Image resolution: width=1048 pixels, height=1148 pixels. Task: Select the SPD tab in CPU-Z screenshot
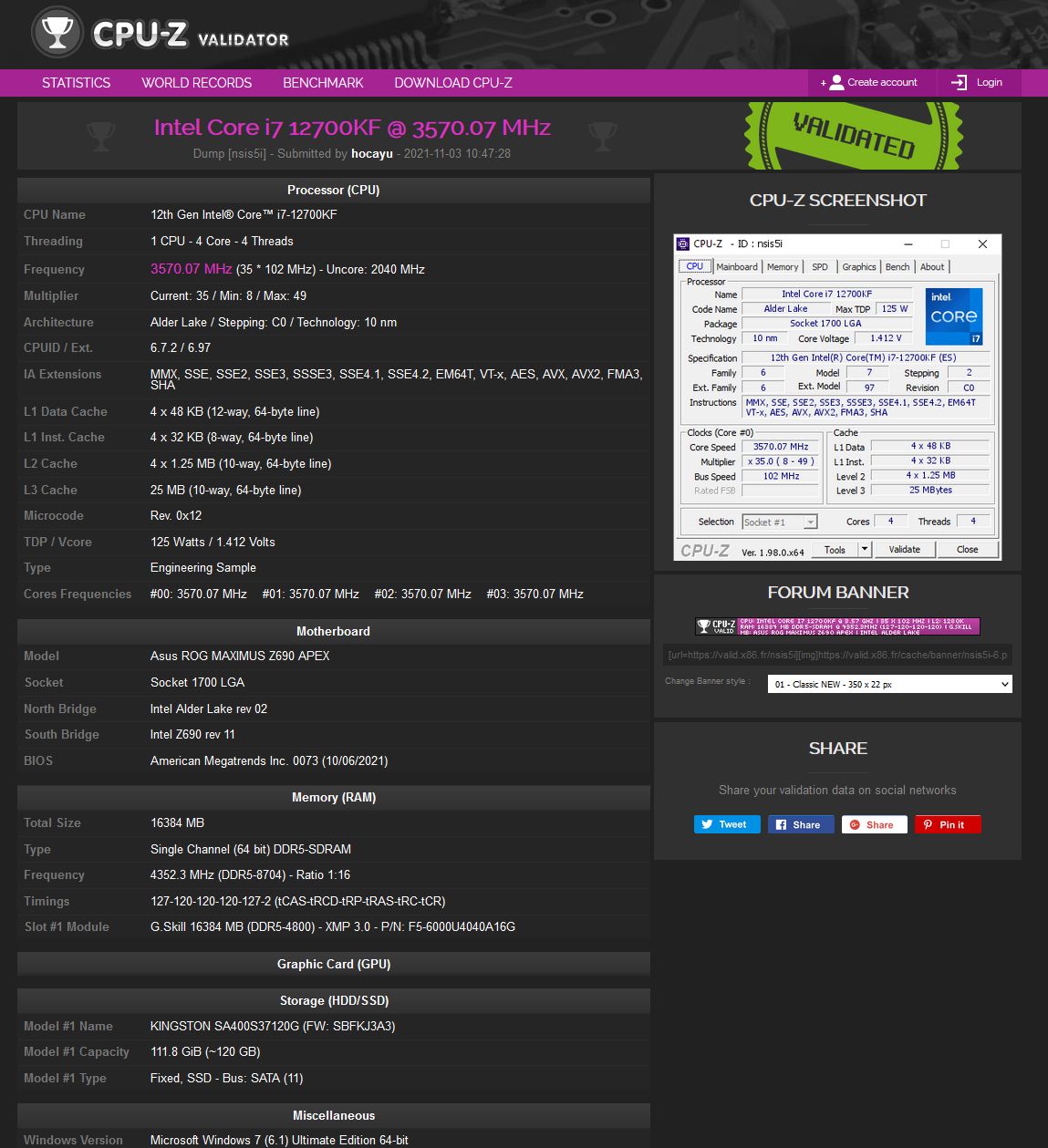(820, 266)
